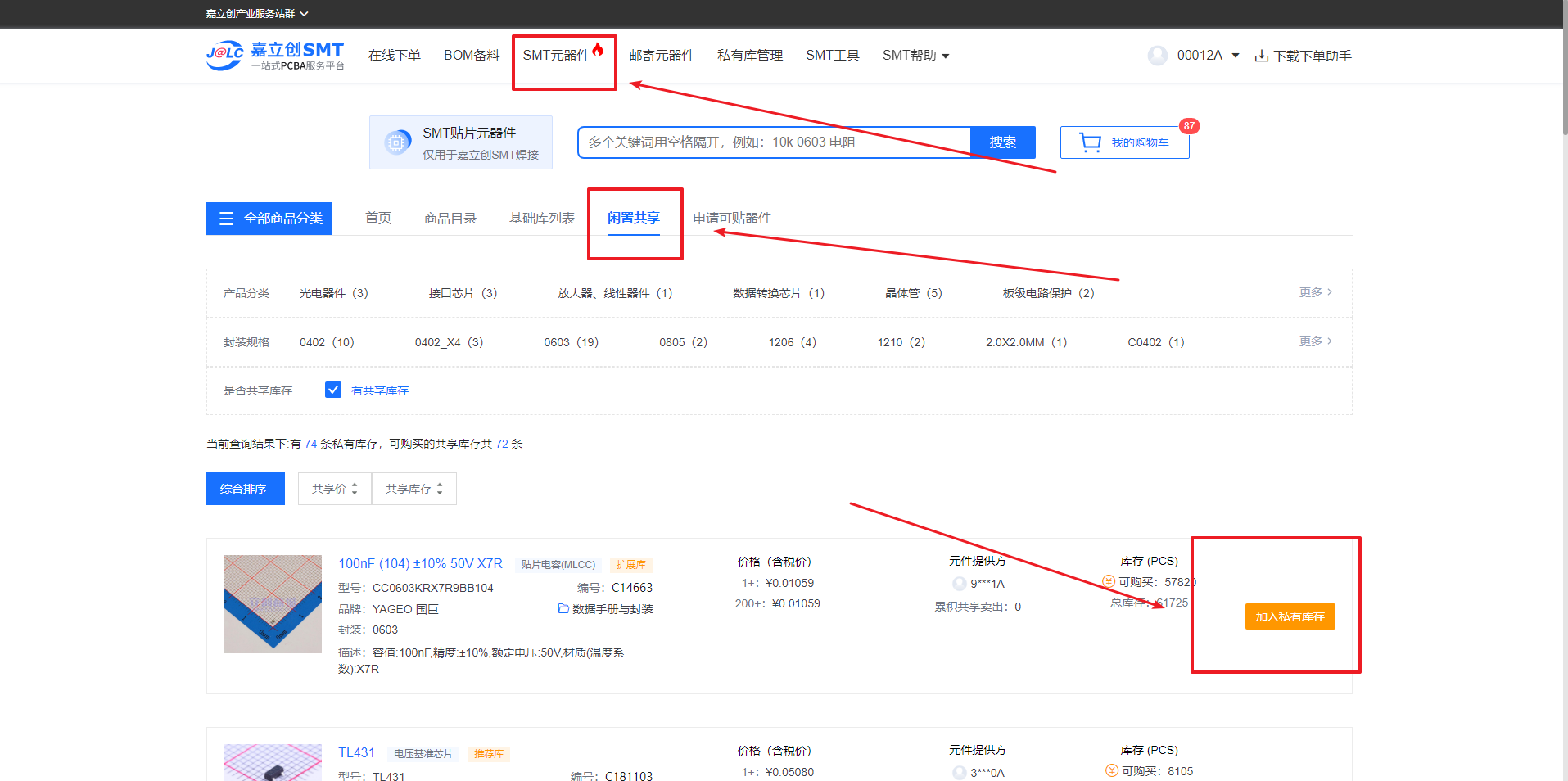Click the download icon for 下载下单助手

1262,56
